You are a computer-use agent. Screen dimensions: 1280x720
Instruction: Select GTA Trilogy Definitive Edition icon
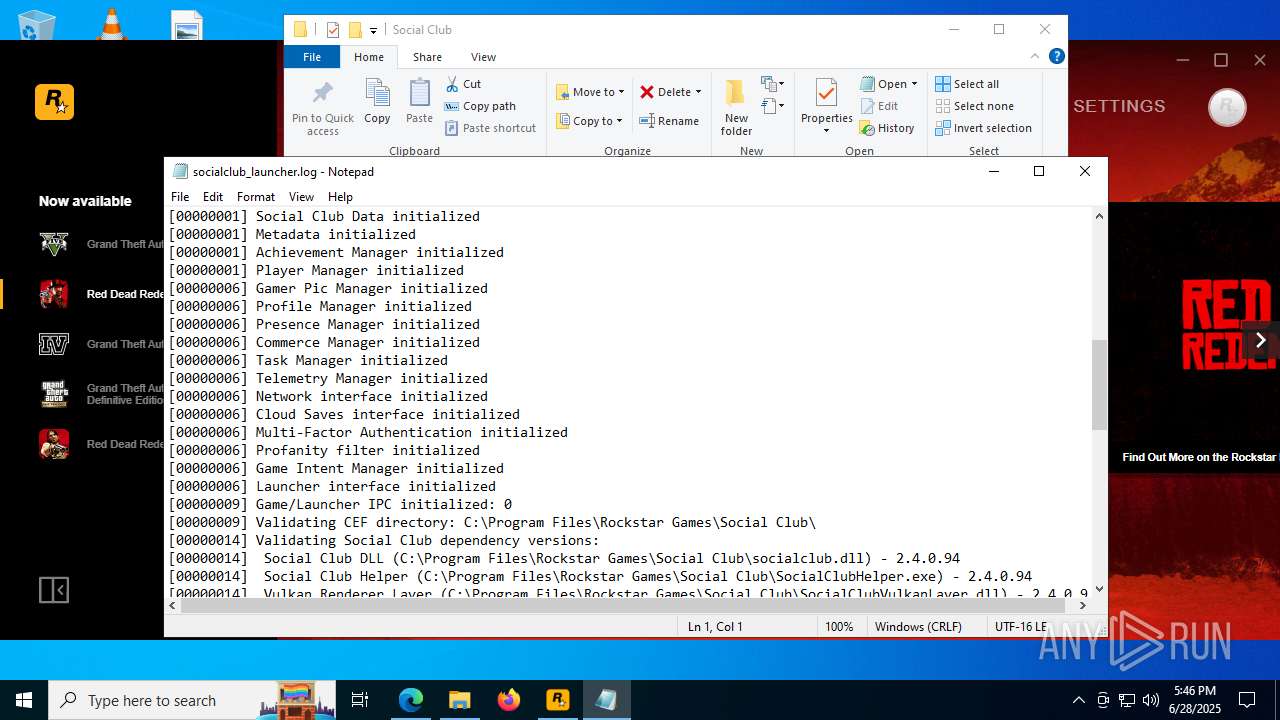(x=54, y=394)
